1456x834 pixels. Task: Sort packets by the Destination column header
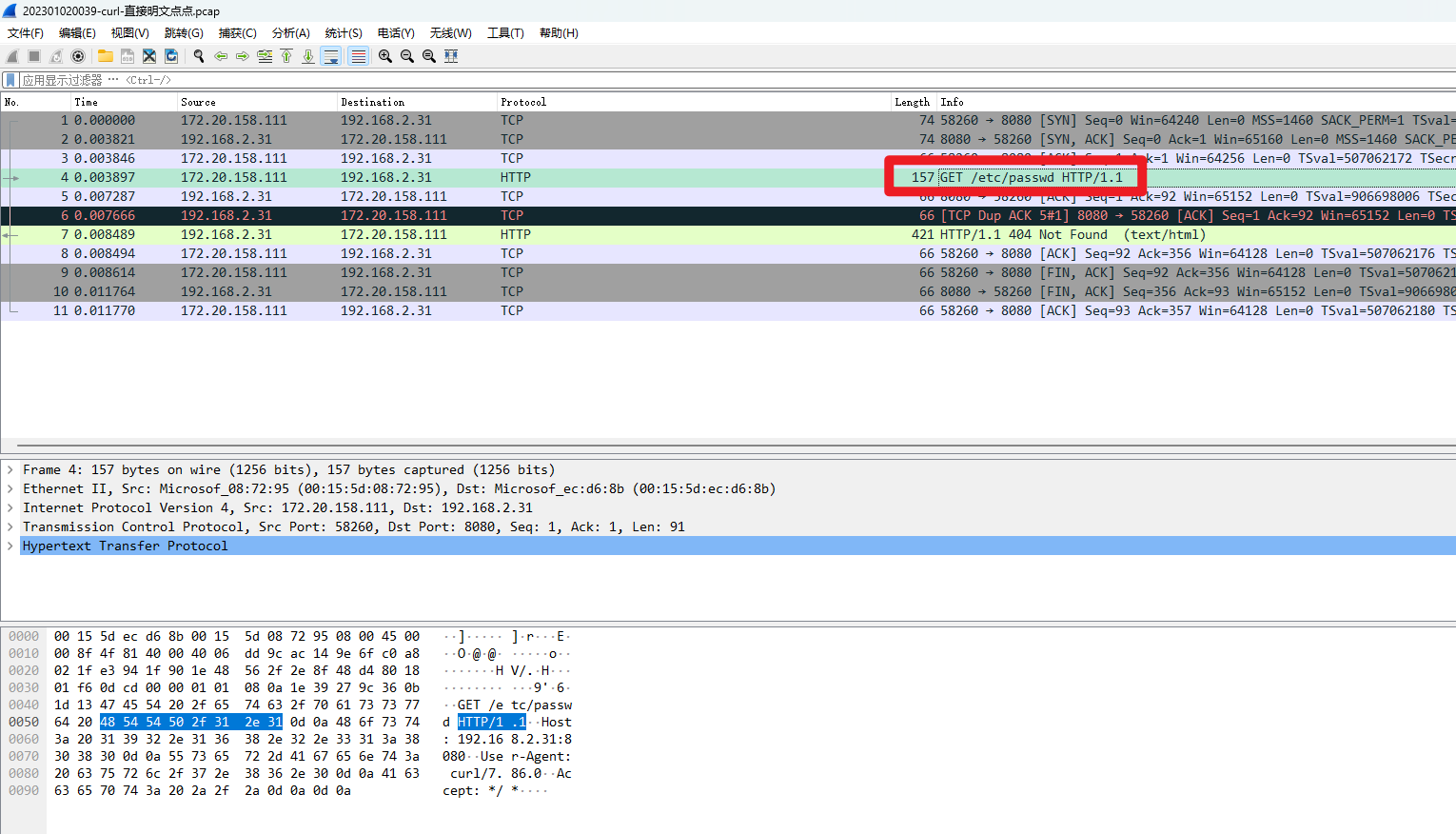coord(418,102)
